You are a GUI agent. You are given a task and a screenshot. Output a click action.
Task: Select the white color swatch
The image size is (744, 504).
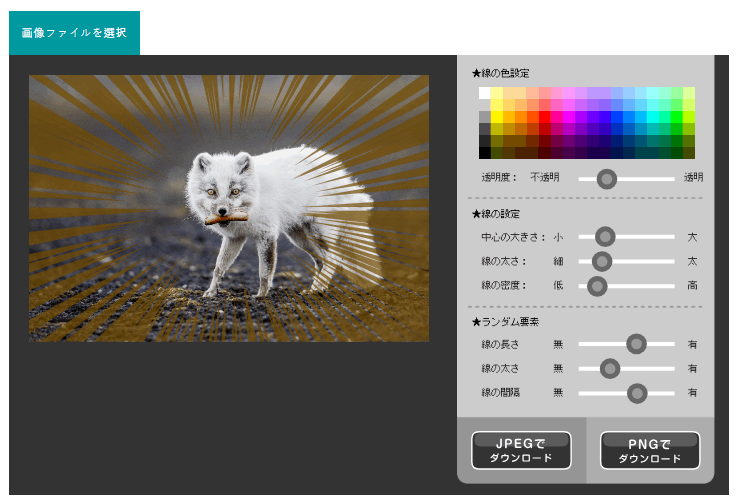(x=484, y=93)
